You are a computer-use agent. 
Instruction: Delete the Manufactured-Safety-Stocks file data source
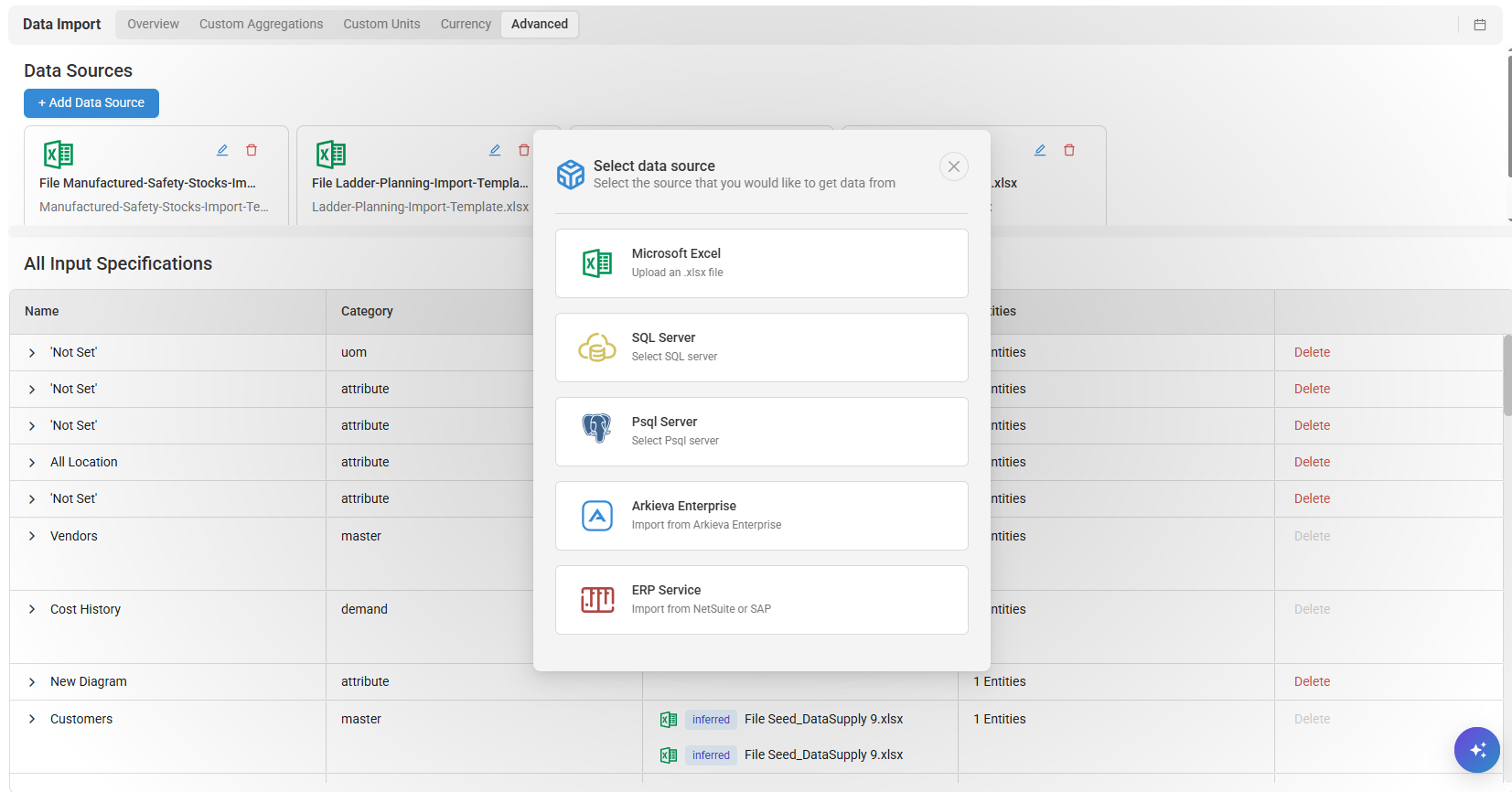coord(252,150)
